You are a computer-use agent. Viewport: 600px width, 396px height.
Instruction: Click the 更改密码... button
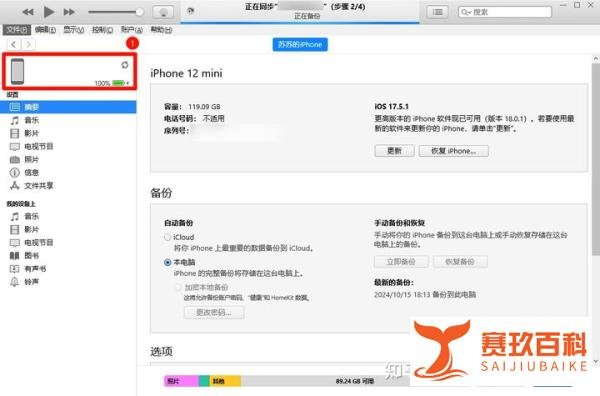(x=214, y=313)
